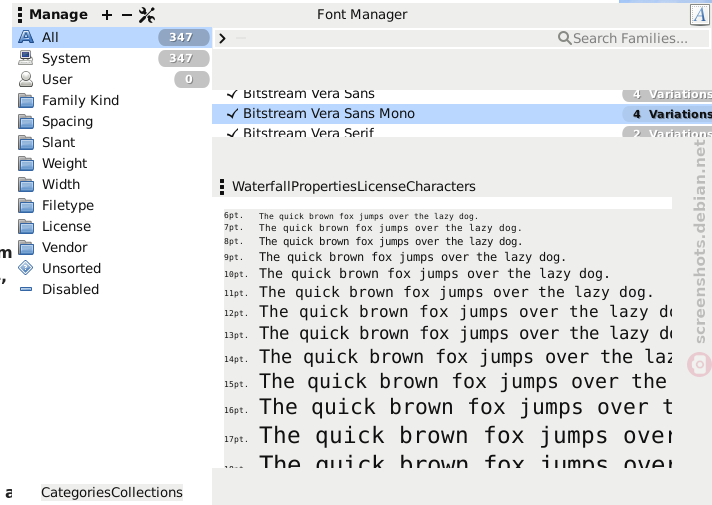Viewport: 712px width, 505px height.
Task: Click the User count badge 0
Action: click(x=192, y=79)
